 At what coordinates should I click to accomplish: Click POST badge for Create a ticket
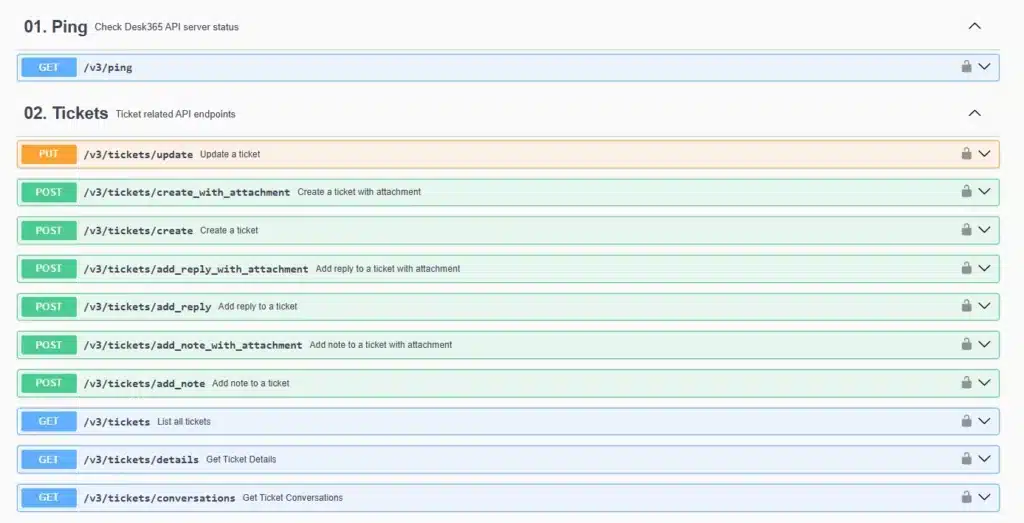click(49, 230)
